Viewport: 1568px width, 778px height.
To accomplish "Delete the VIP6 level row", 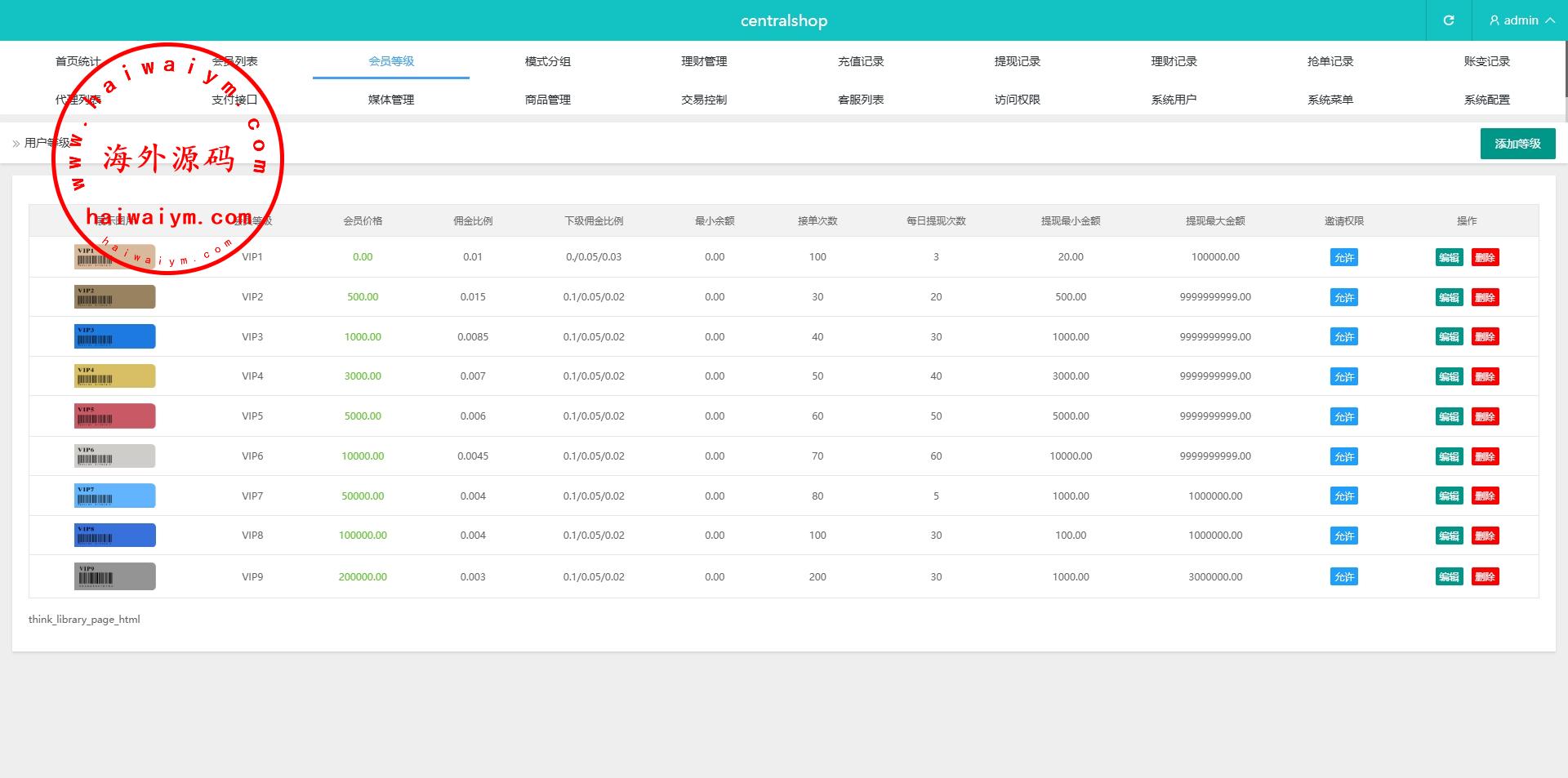I will tap(1485, 457).
